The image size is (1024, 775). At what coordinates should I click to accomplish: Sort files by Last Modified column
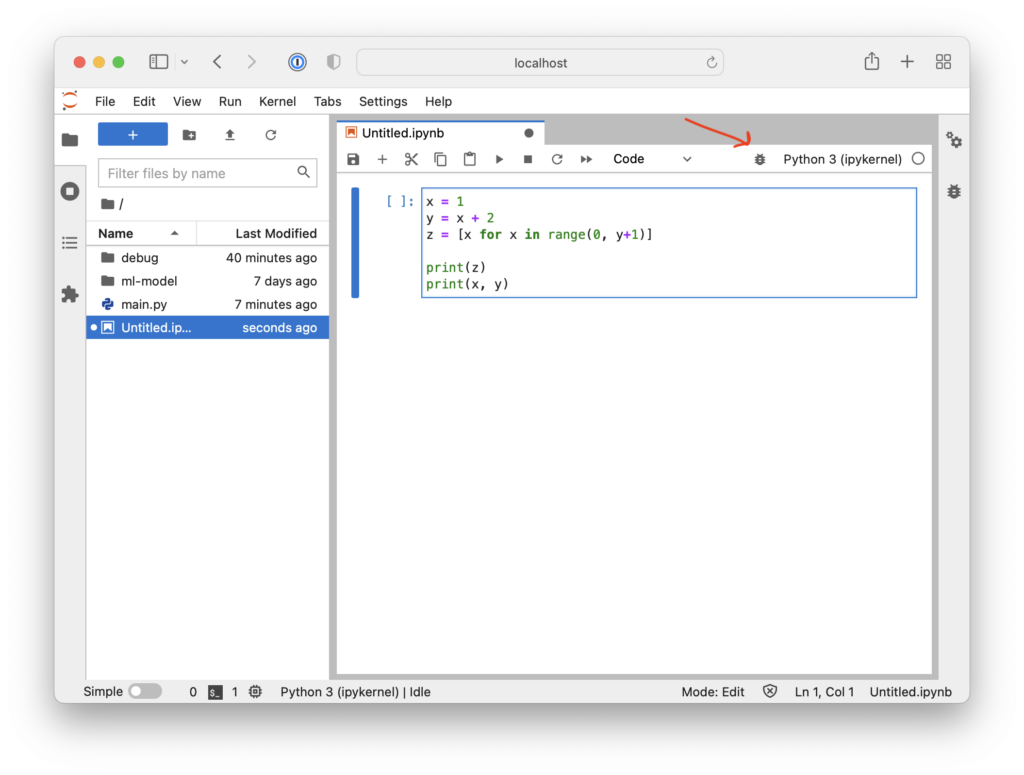point(263,233)
